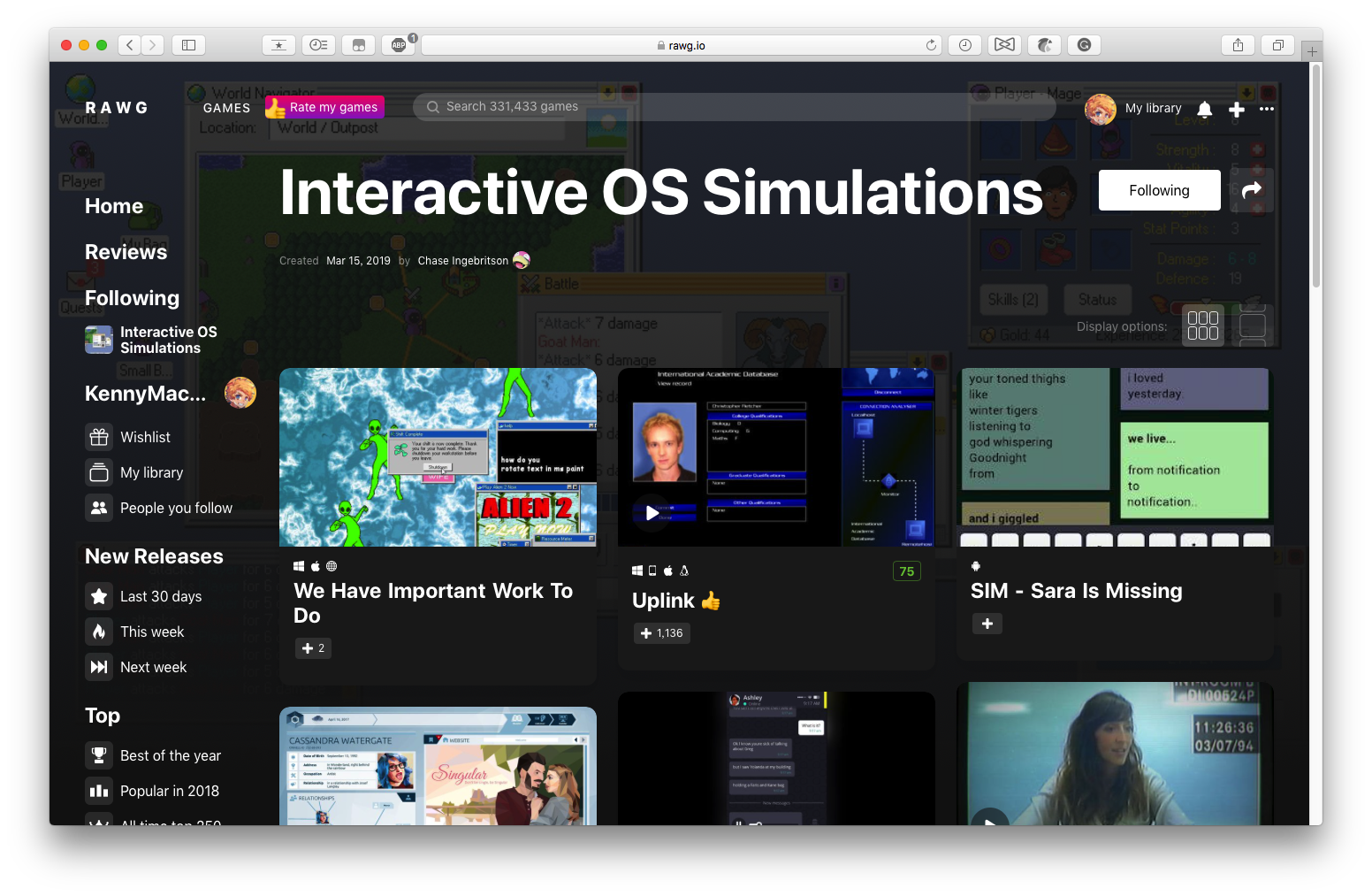1372x896 pixels.
Task: Go to Reviews in sidebar
Action: click(126, 252)
